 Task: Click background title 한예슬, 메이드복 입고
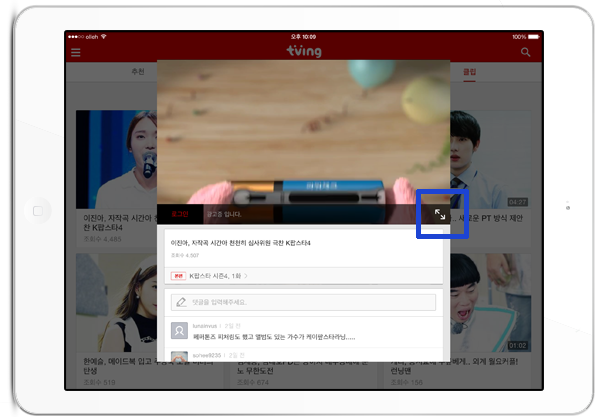coord(120,366)
